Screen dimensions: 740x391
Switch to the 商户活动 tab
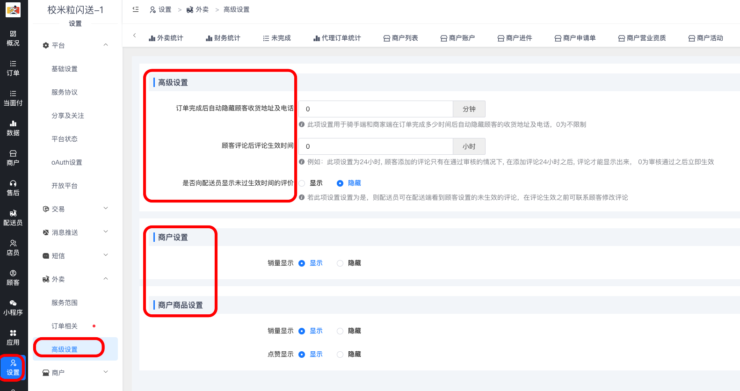(706, 38)
